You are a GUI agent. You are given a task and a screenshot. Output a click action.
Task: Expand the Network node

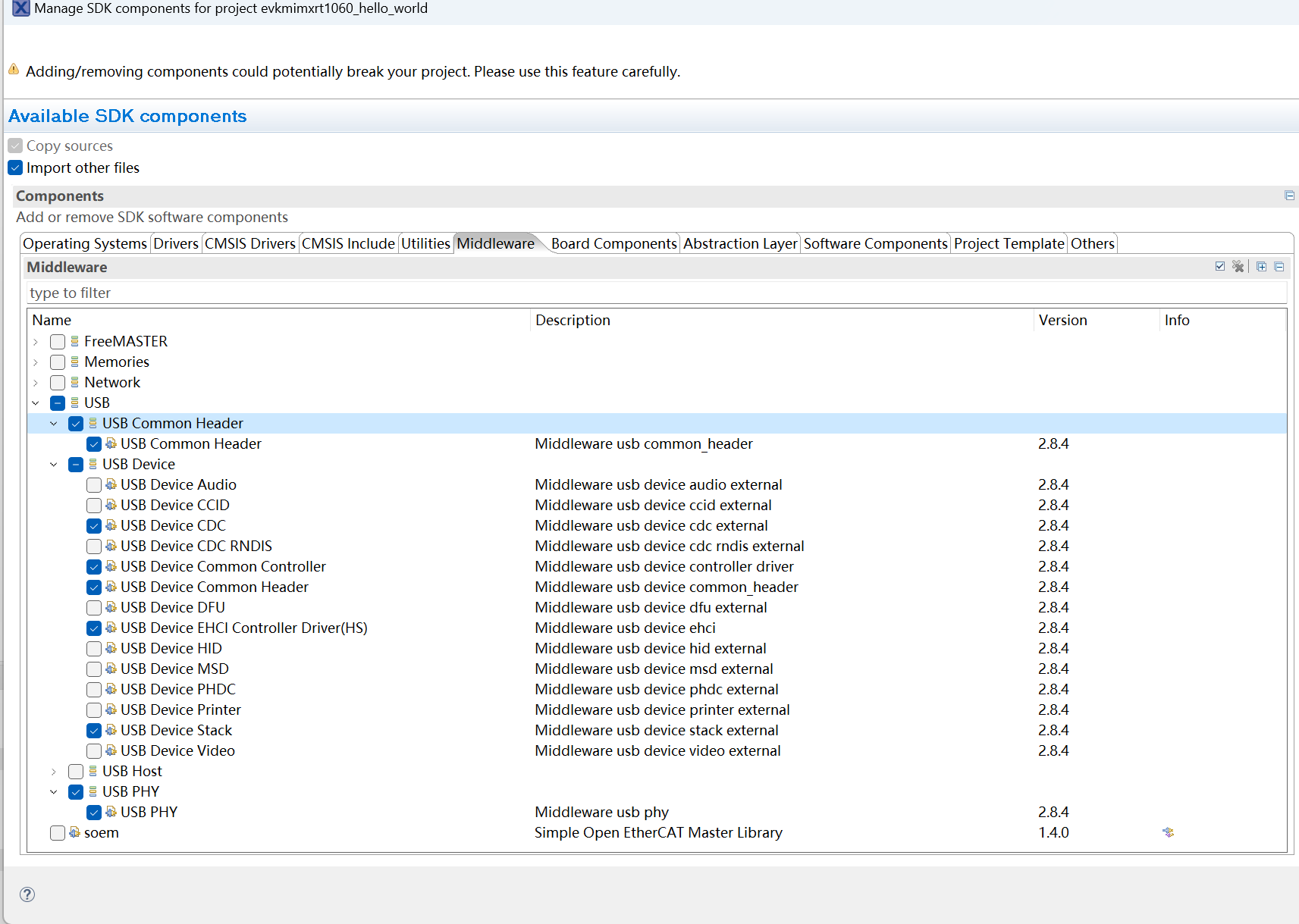coord(36,382)
